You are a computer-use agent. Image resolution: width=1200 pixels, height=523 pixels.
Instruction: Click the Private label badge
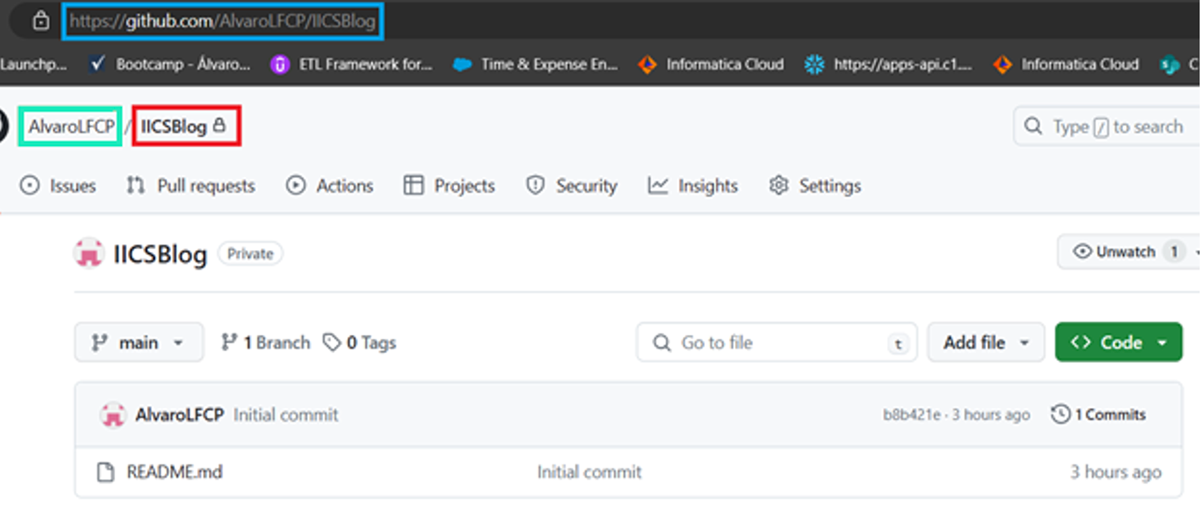(250, 254)
